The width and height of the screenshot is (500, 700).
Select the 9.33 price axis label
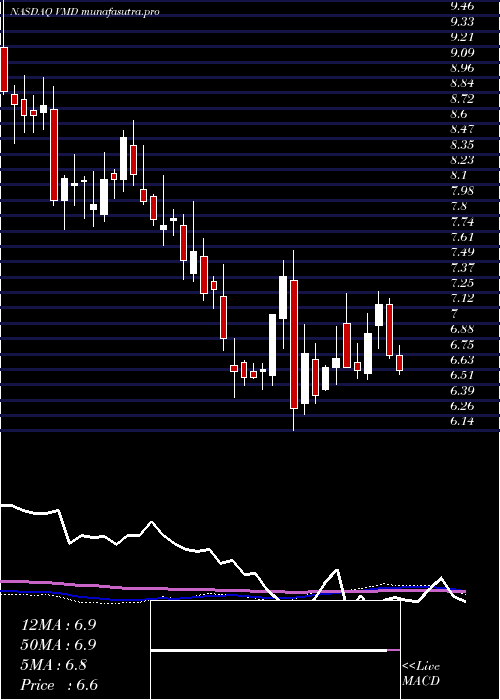[x=462, y=21]
